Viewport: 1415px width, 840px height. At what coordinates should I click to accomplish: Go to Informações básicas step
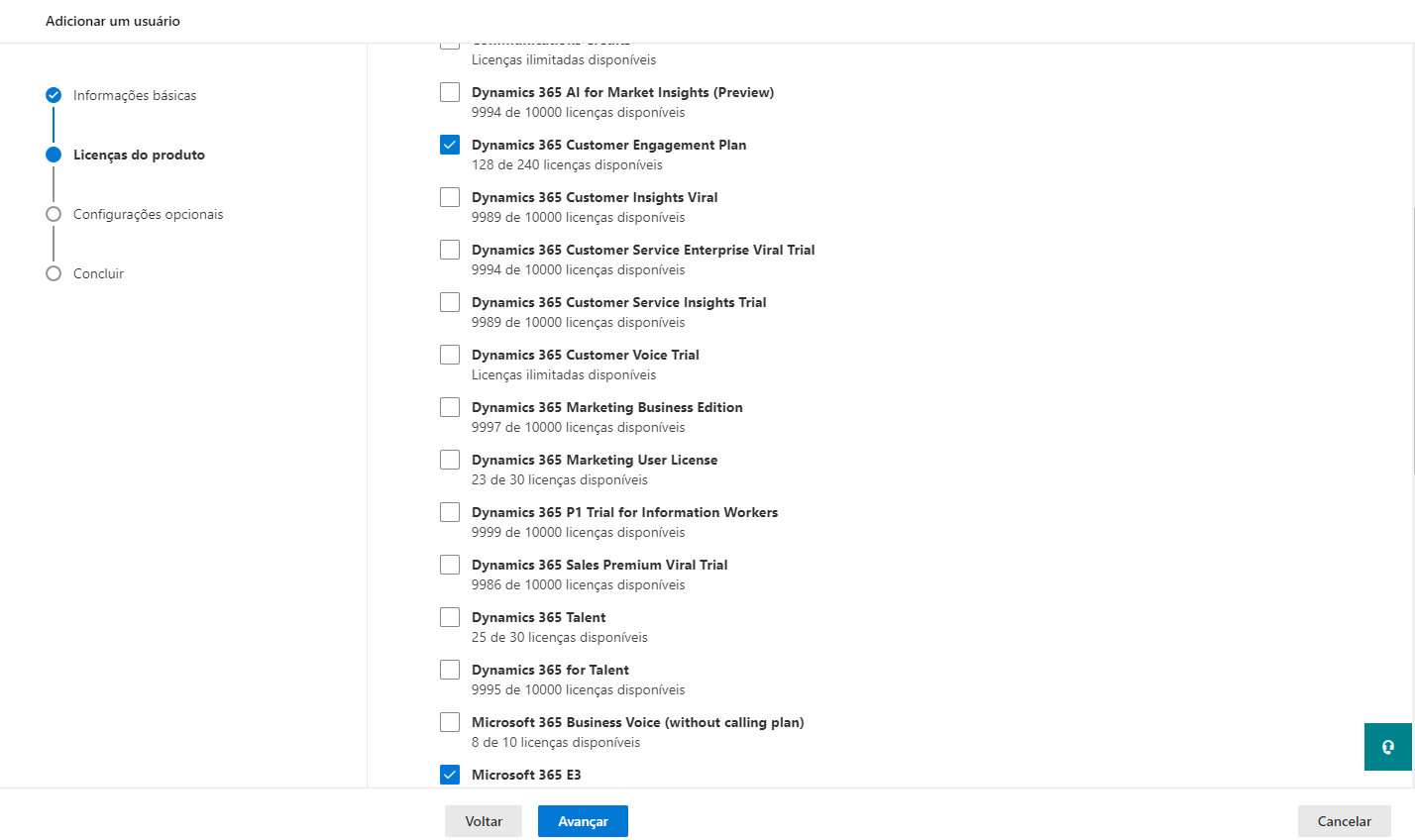pos(135,95)
